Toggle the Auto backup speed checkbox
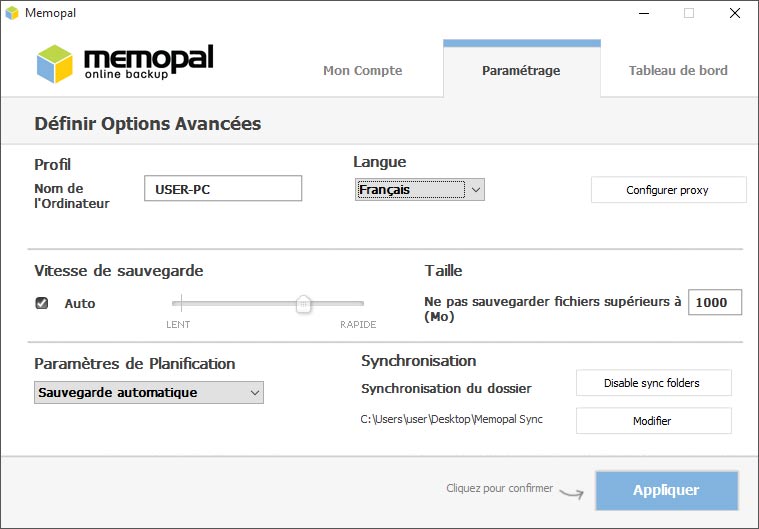The image size is (759, 529). pos(42,303)
